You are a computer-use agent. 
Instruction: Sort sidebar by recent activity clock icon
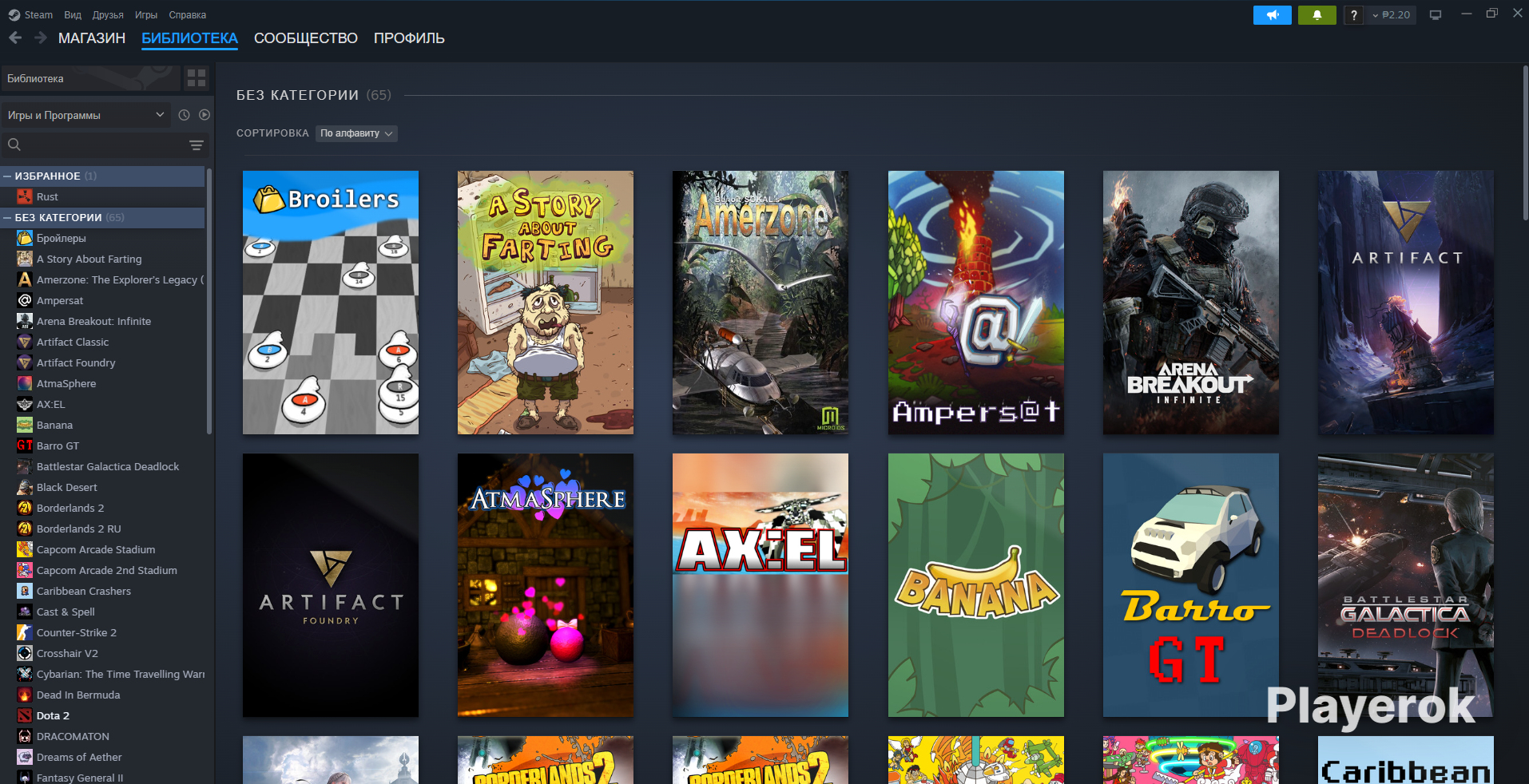coord(184,115)
